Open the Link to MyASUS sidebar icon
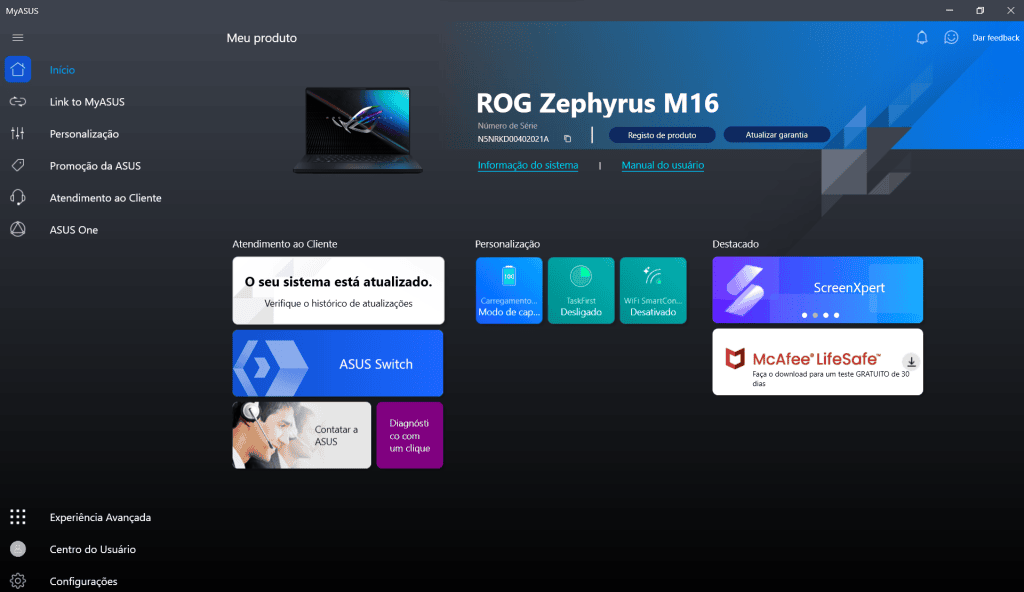Viewport: 1024px width, 592px height. (17, 101)
